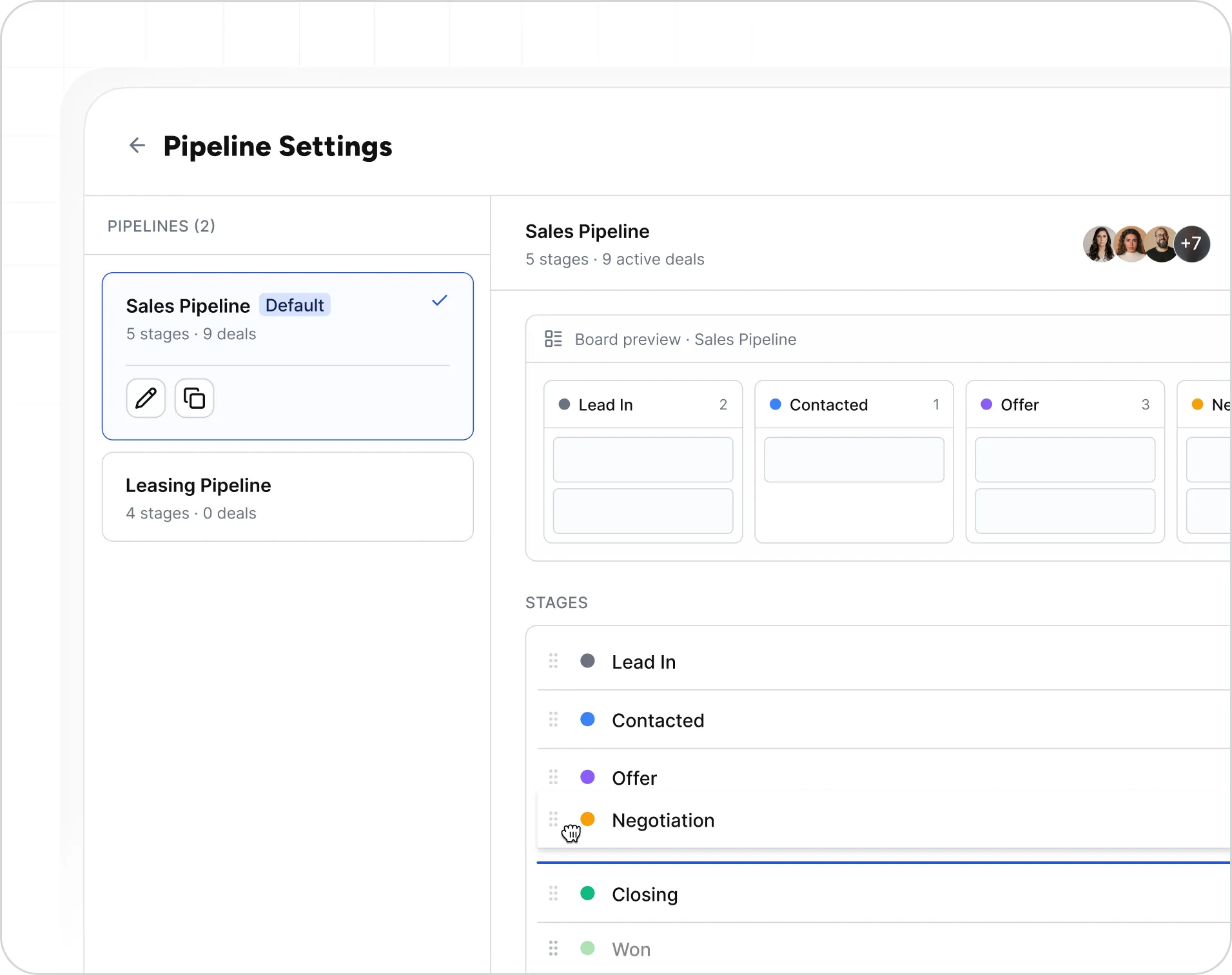The image size is (1232, 975).
Task: Click the first deal placeholder under Contacted column
Action: (854, 460)
